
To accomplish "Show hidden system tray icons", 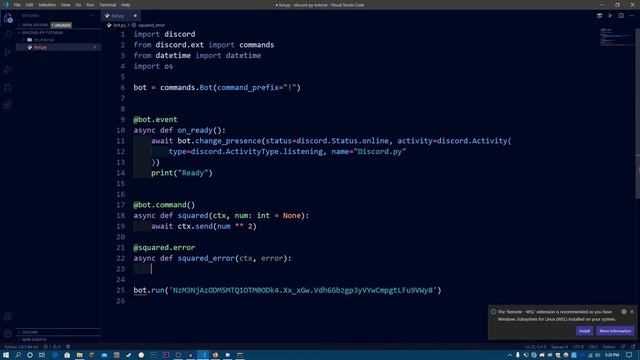I will [x=510, y=355].
